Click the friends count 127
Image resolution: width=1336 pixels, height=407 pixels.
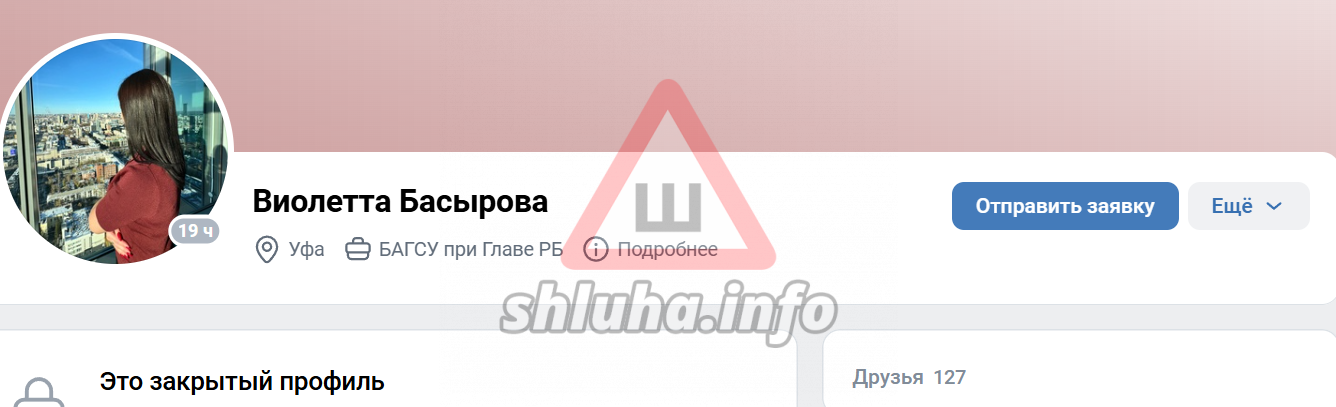coord(950,377)
